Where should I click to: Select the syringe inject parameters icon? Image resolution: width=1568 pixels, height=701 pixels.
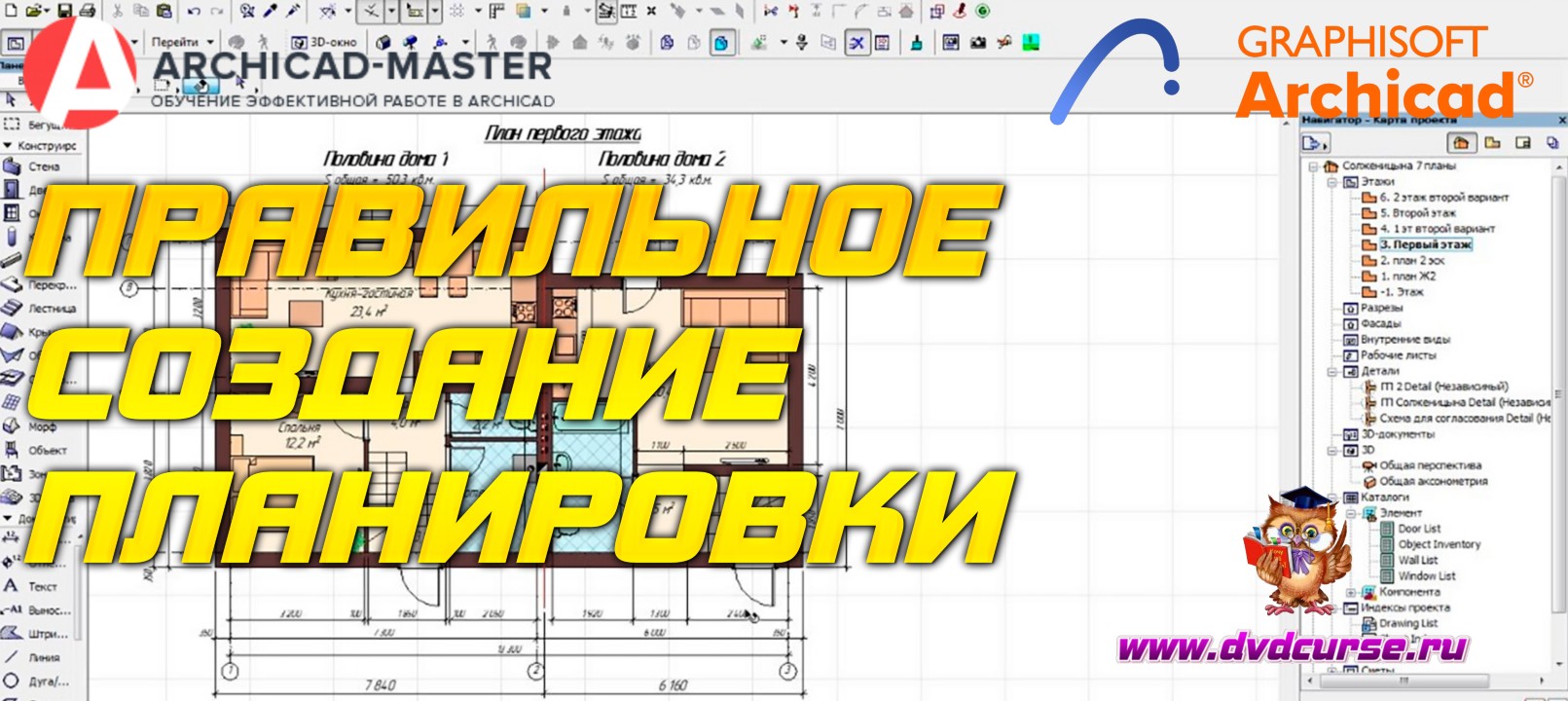pos(293,11)
